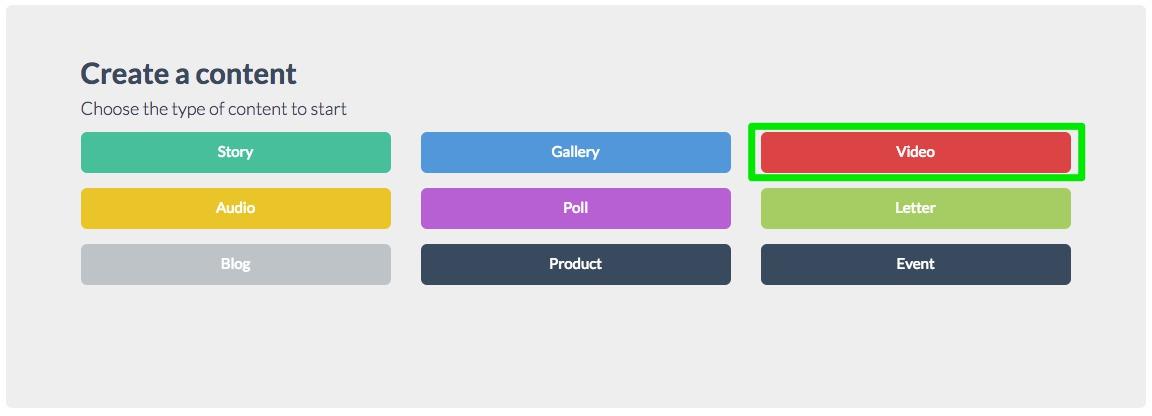Image resolution: width=1152 pixels, height=416 pixels.
Task: Click the Story content button
Action: tap(235, 152)
